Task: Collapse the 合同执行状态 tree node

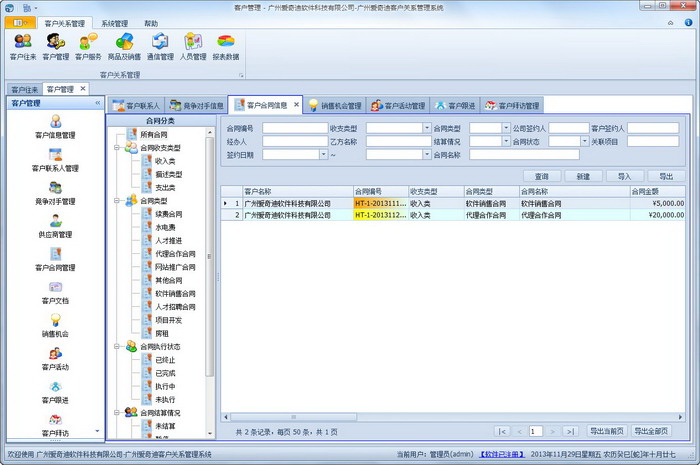Action: [117, 346]
